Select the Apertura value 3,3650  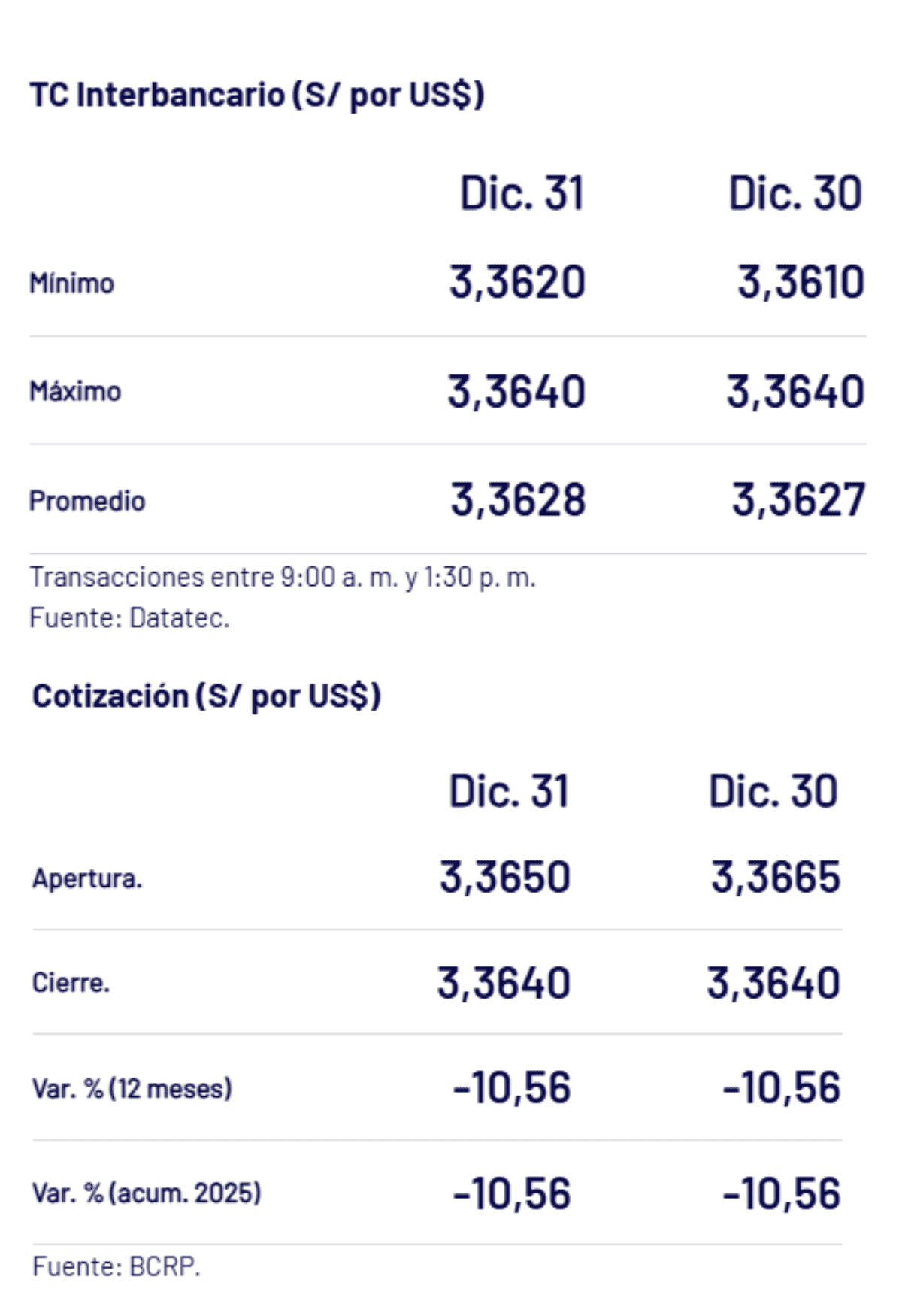(505, 878)
